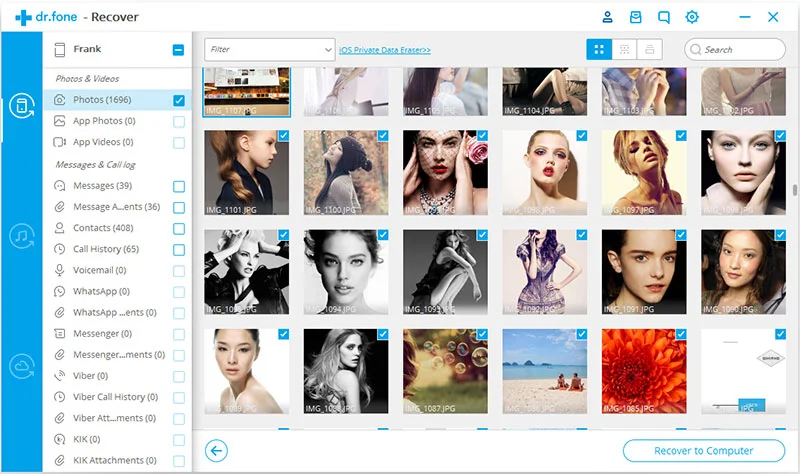Open settings gear in title bar
This screenshot has height=474, width=800.
point(692,17)
